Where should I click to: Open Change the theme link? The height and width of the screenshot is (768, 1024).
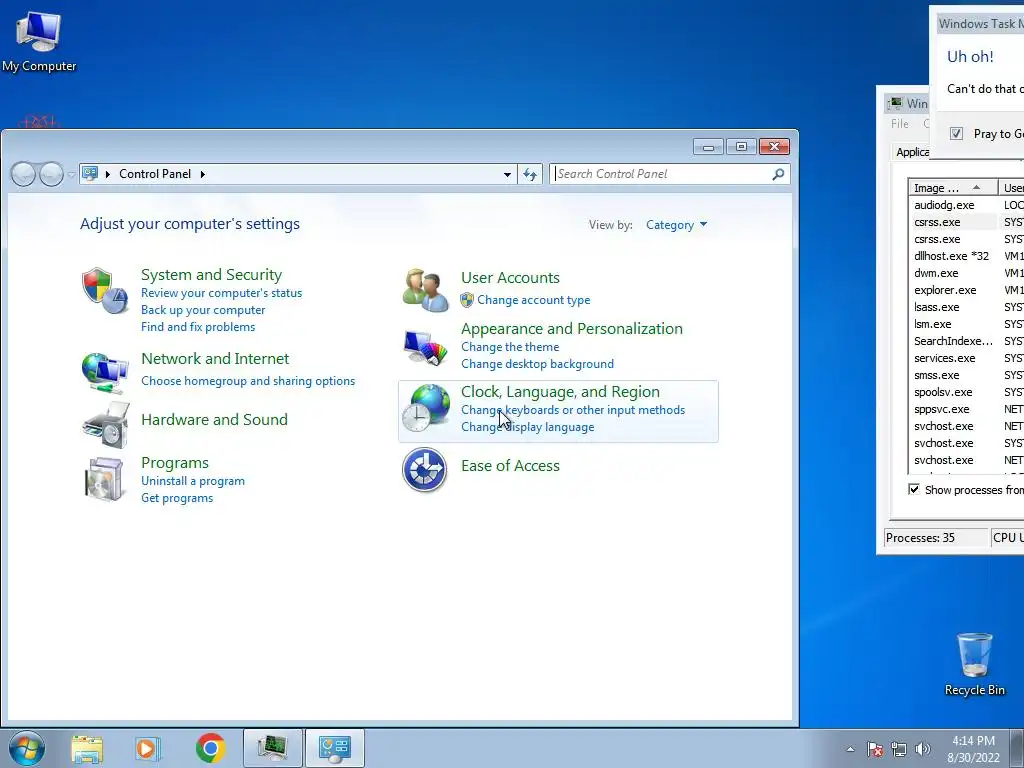(x=510, y=347)
